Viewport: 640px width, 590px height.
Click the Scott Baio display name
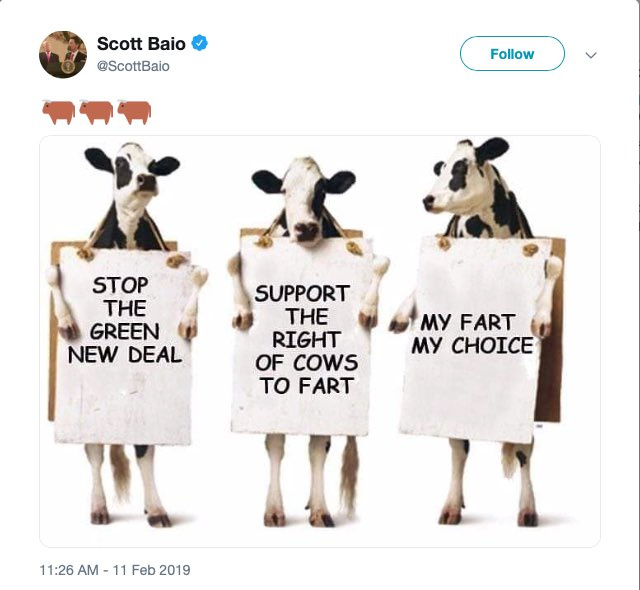coord(141,43)
